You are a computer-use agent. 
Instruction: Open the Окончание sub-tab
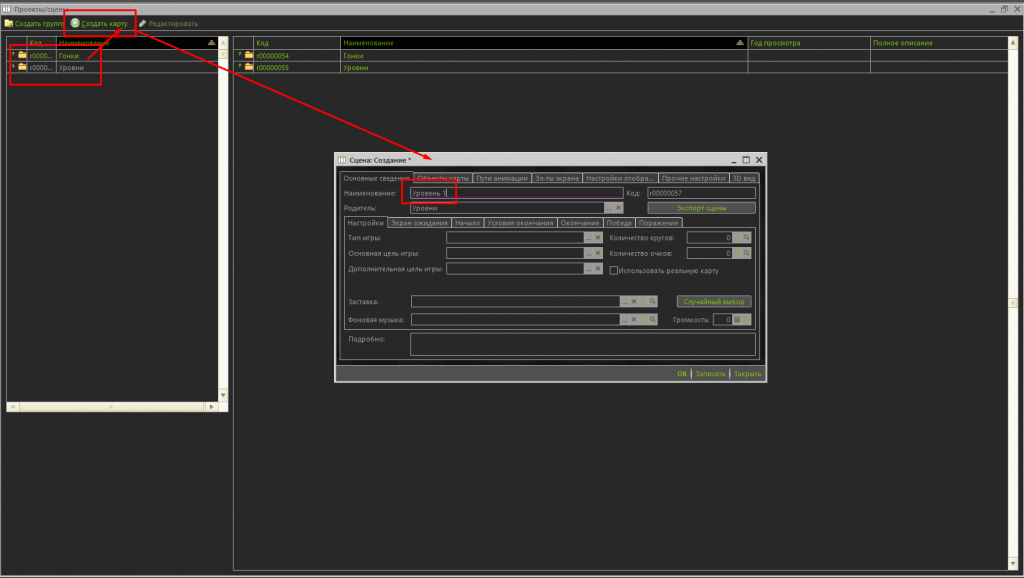580,223
